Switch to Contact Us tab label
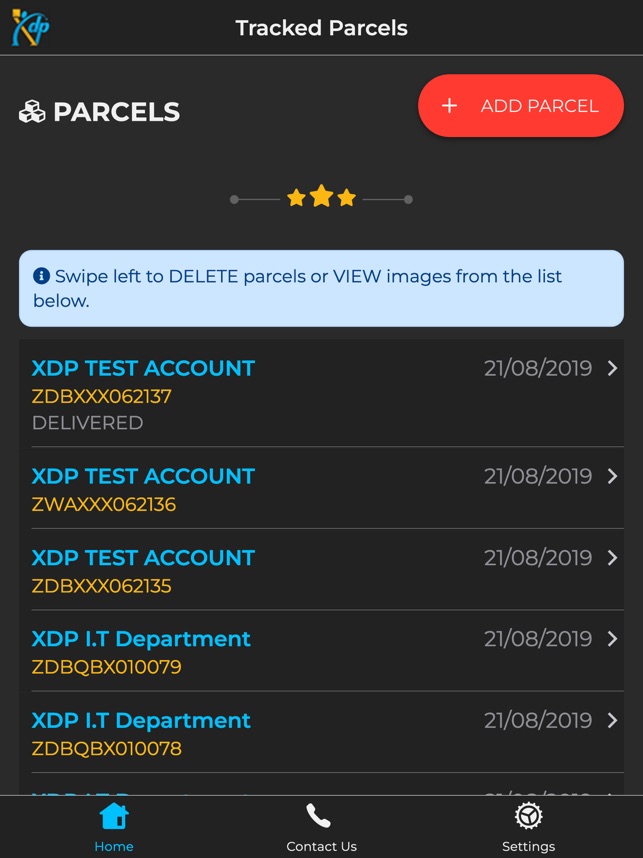Image resolution: width=643 pixels, height=858 pixels. click(321, 846)
